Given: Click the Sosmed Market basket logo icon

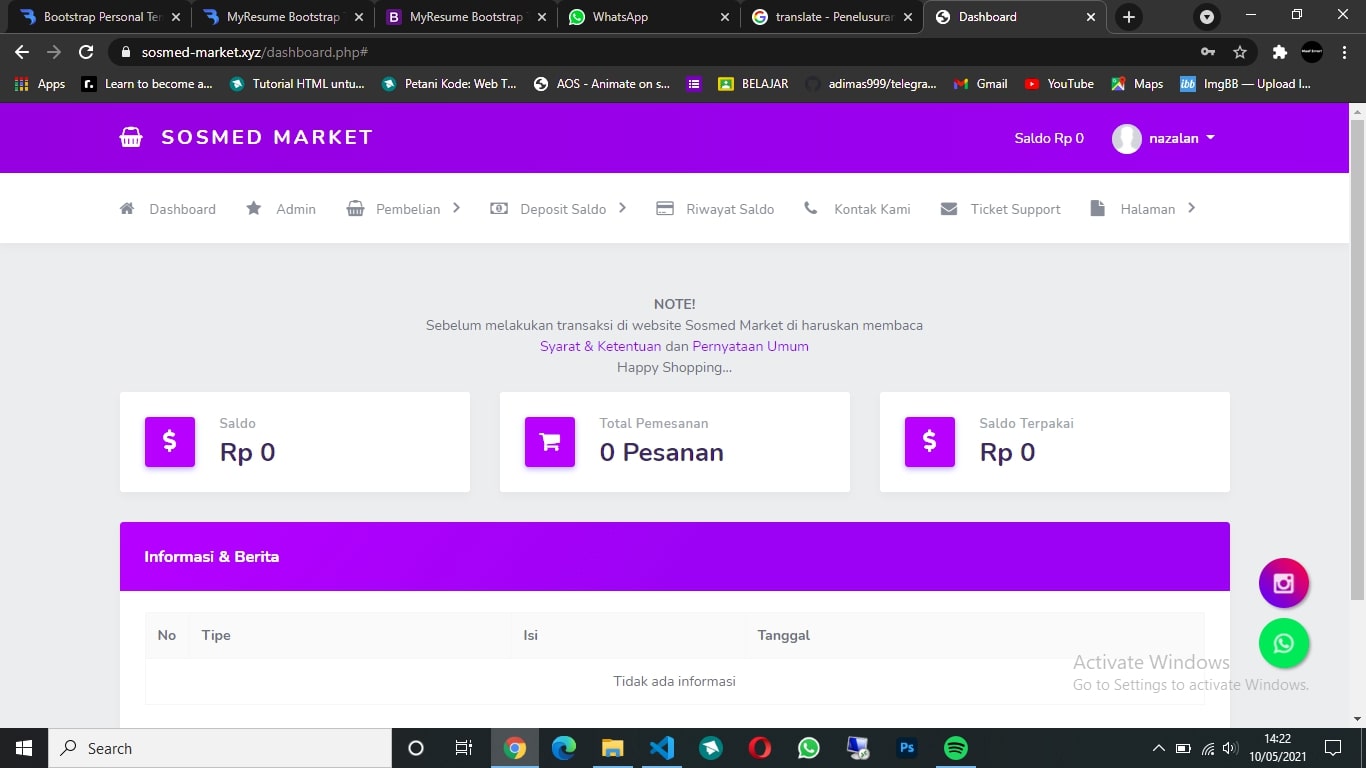Looking at the screenshot, I should tap(131, 138).
